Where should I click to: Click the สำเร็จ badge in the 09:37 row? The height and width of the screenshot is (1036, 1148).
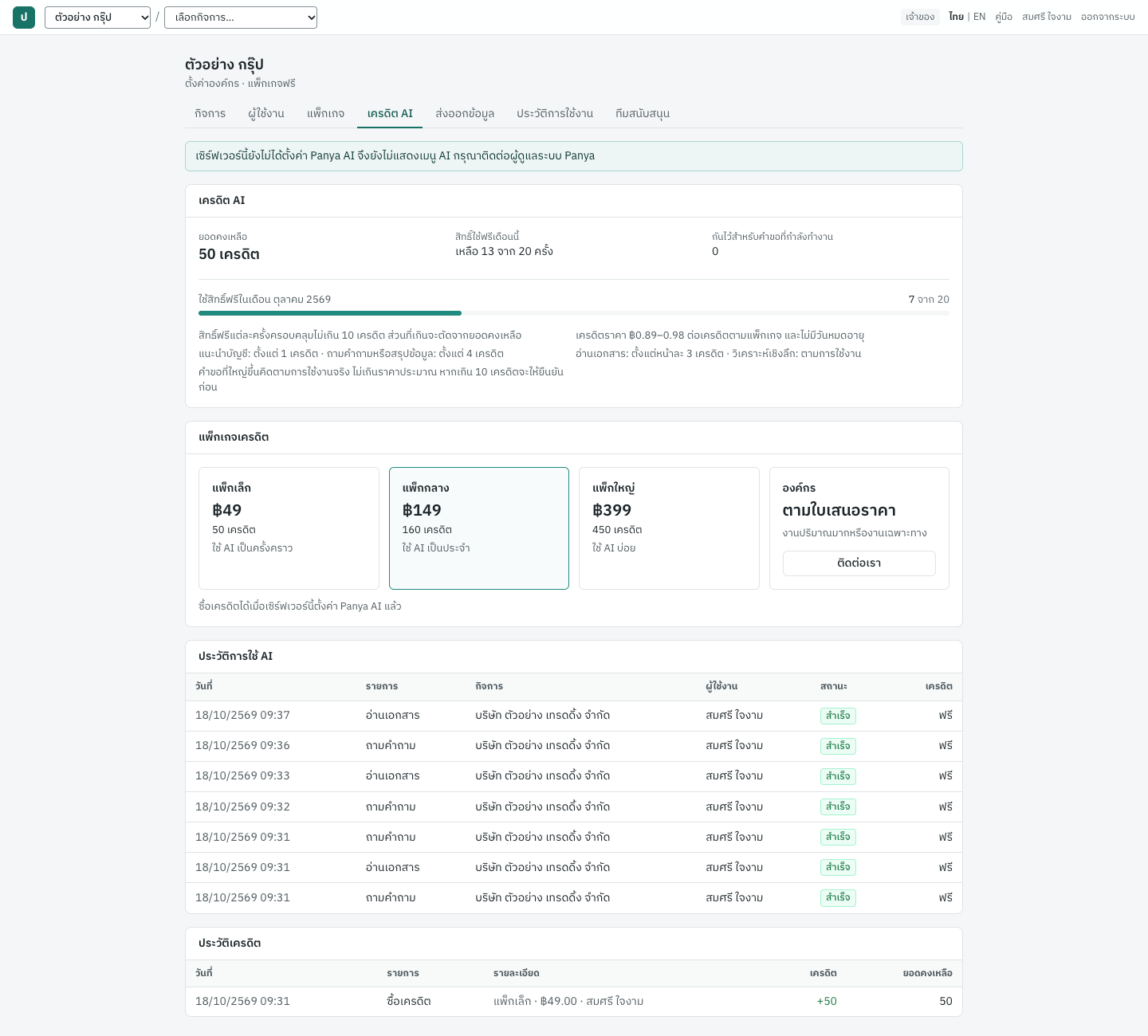point(838,716)
